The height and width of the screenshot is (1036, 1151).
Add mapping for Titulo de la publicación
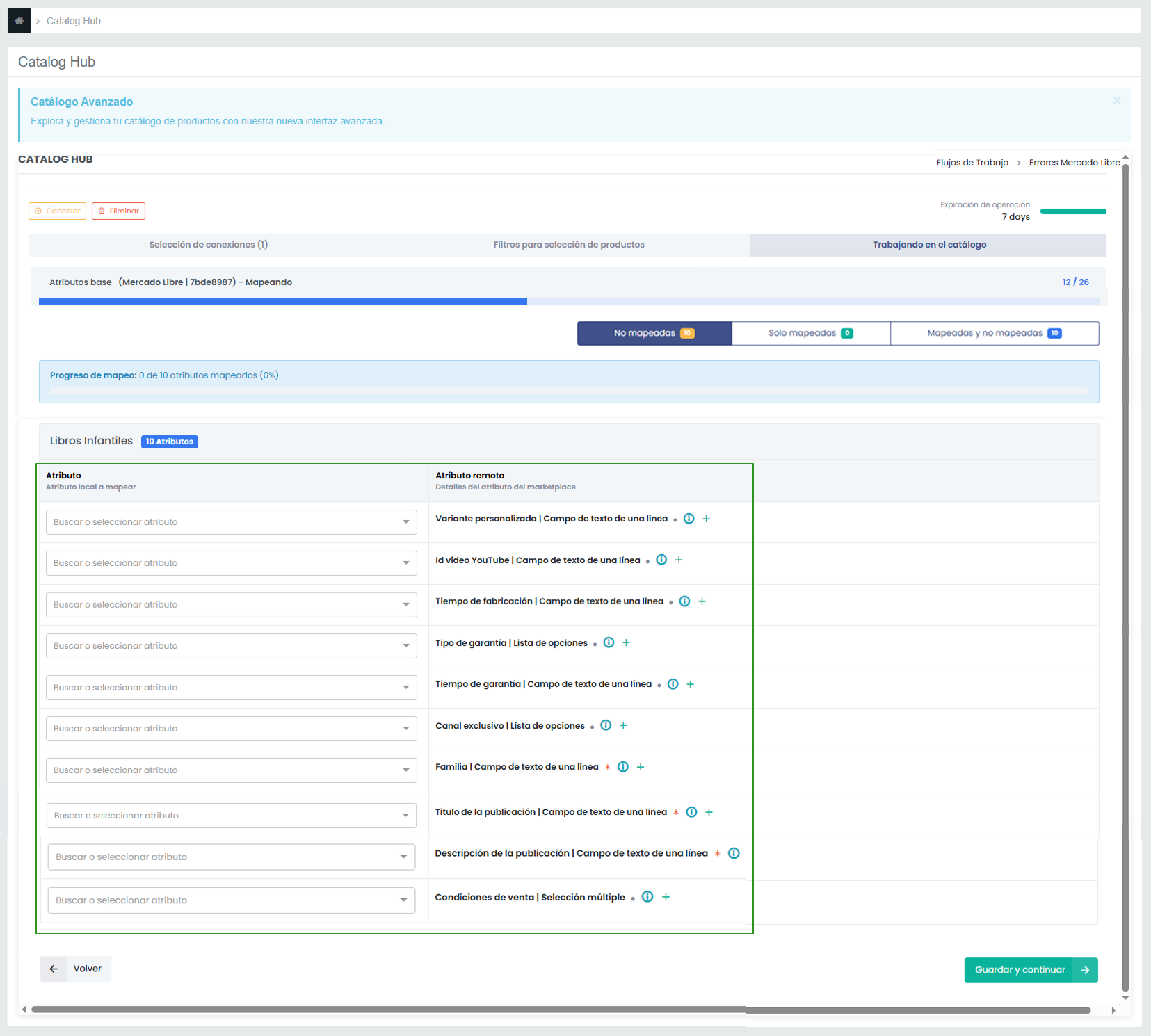click(x=709, y=812)
